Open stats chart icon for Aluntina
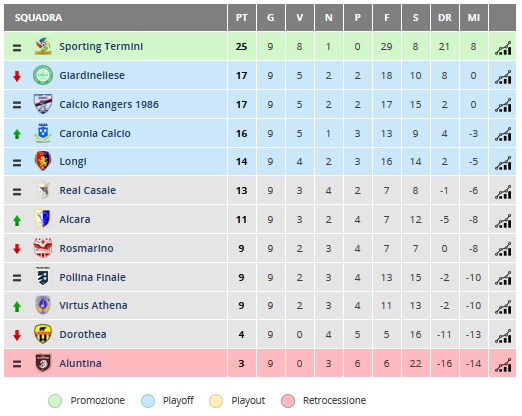Viewport: 522px width, 416px height. pos(503,365)
